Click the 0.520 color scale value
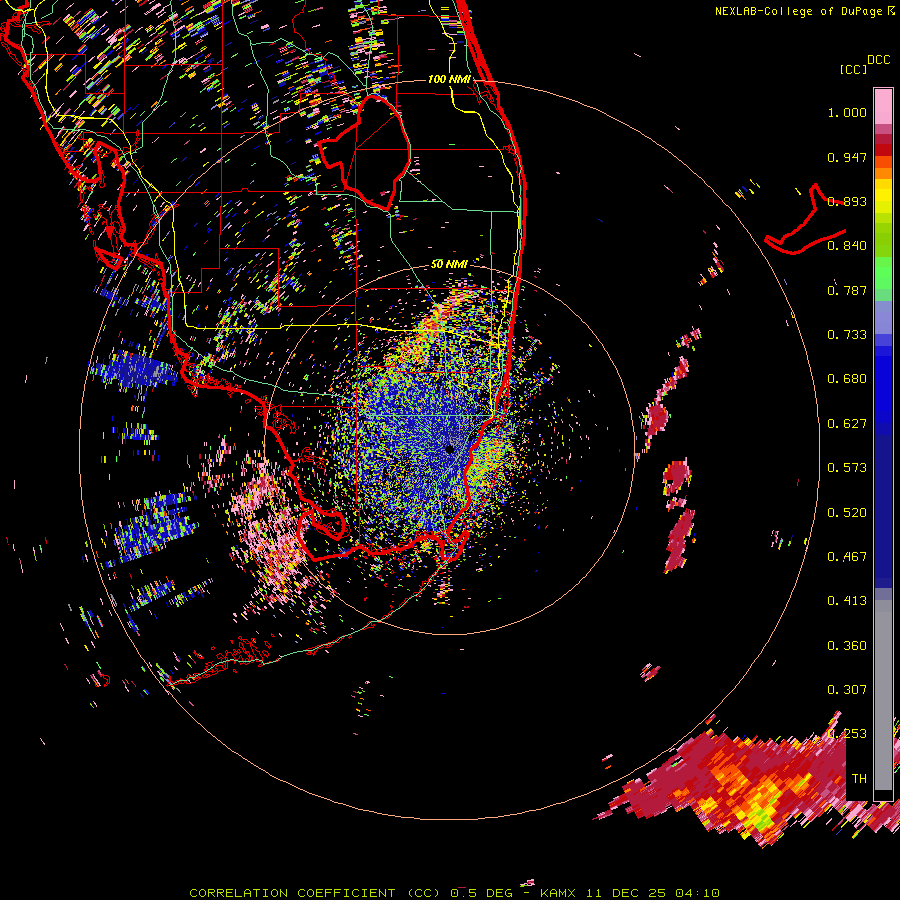900x900 pixels. [x=847, y=513]
